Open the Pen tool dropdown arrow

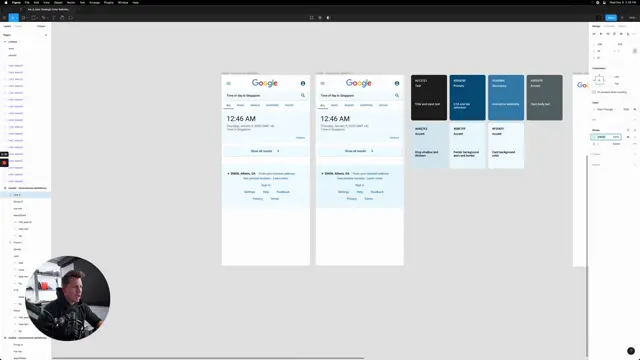[x=47, y=18]
